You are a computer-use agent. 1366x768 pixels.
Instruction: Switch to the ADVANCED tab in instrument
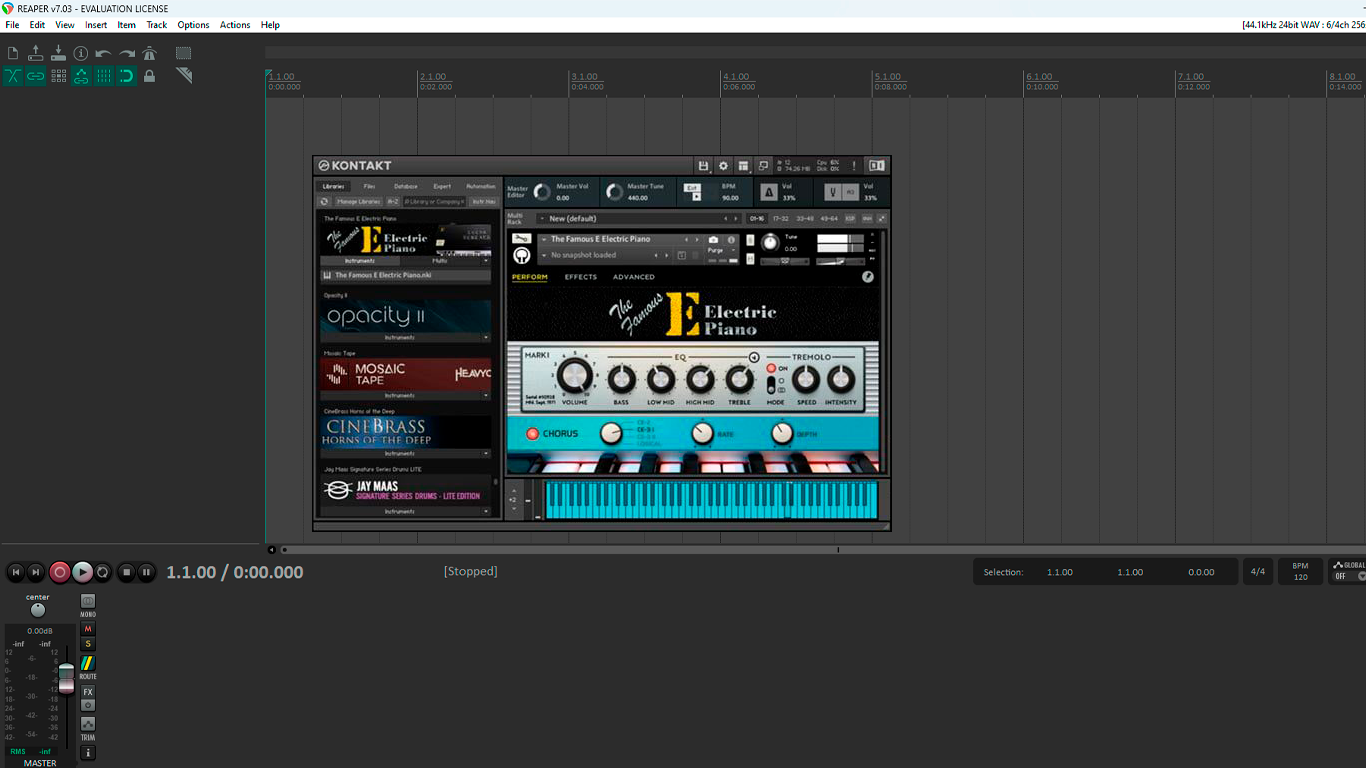pos(634,277)
